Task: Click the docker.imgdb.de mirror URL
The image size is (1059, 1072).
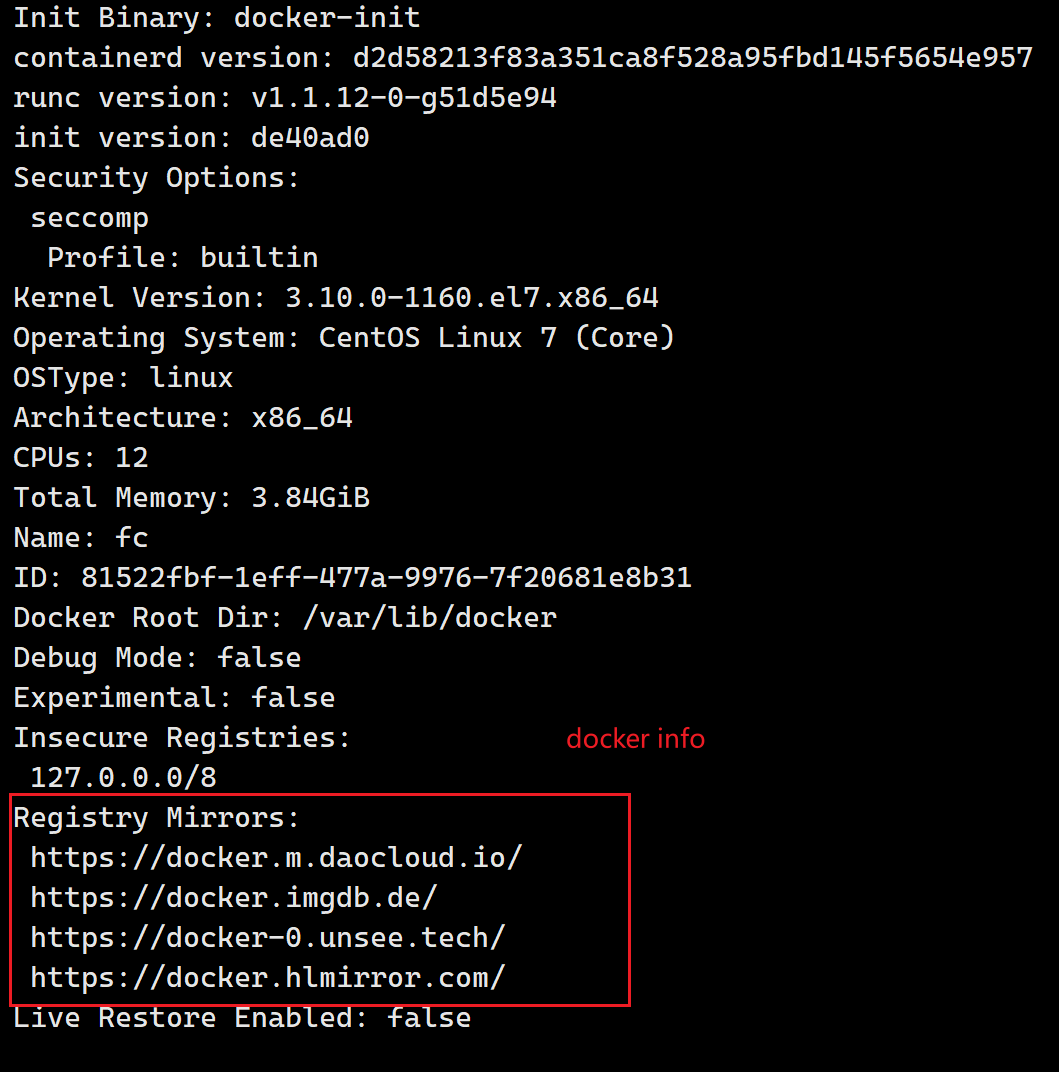Action: tap(233, 898)
